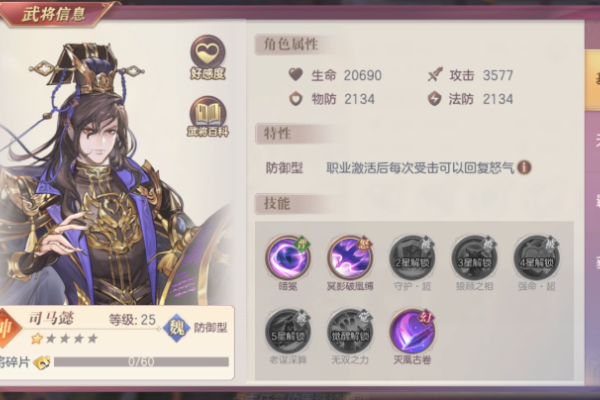Screen dimensions: 600x400
Task: Click the 武将信息 title banner
Action: coord(54,14)
